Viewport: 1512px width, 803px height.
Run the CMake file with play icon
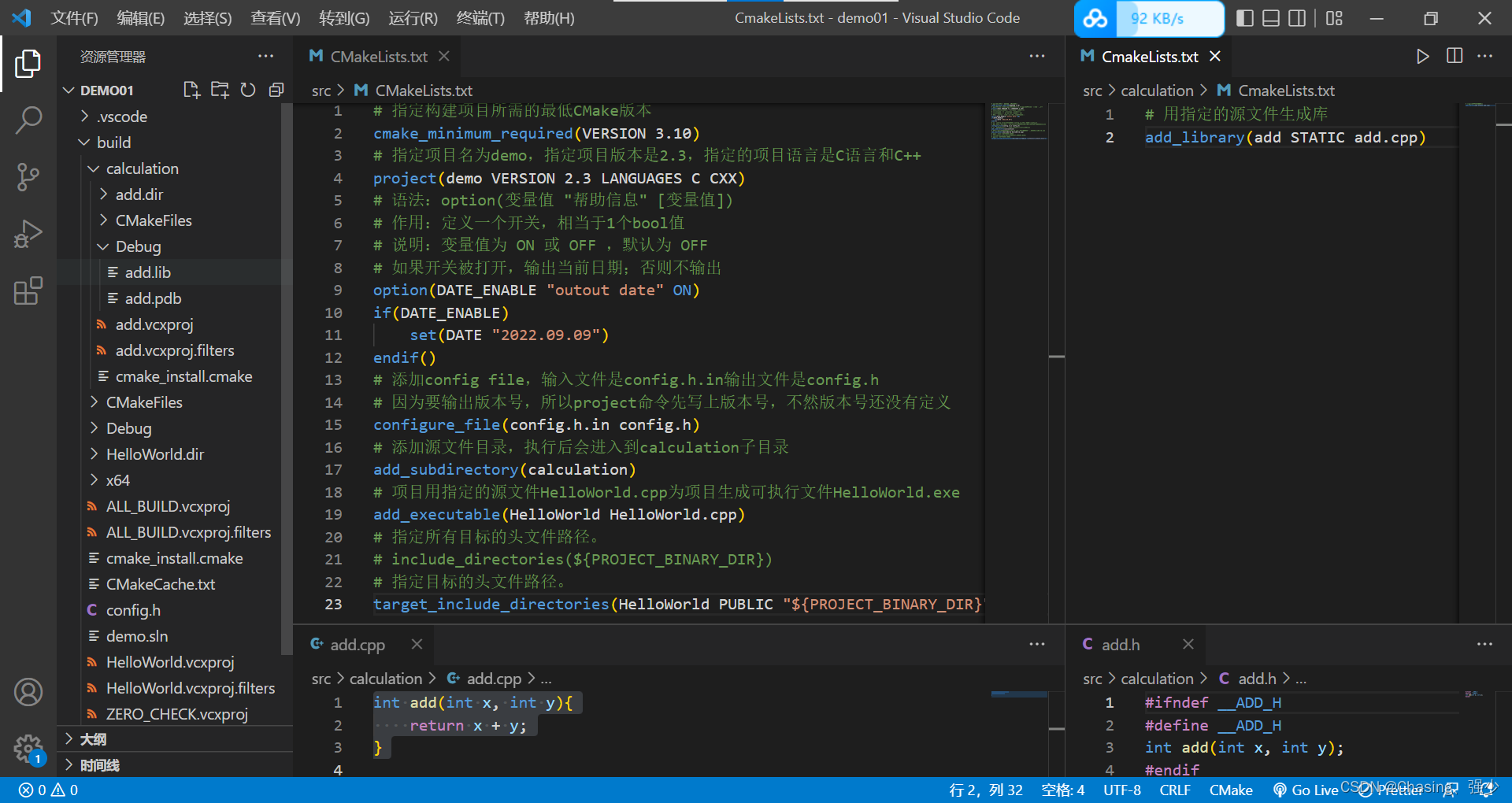coord(1422,56)
